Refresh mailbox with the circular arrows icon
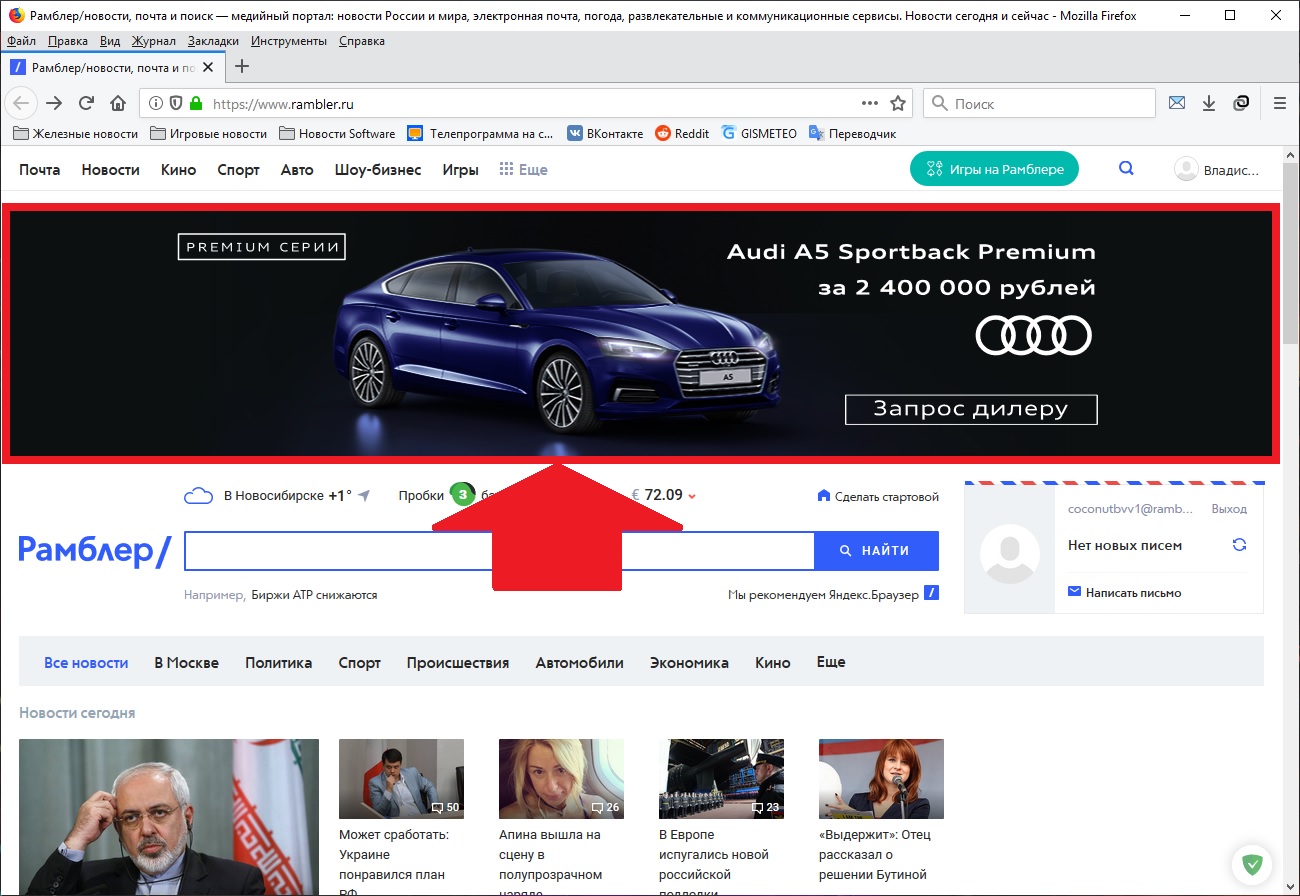Viewport: 1300px width, 896px height. tap(1240, 545)
